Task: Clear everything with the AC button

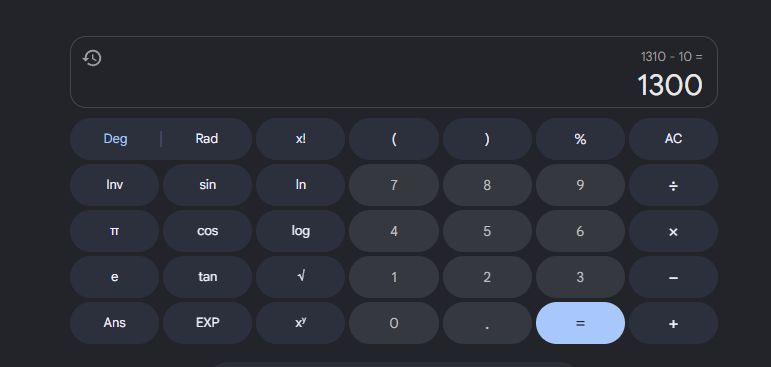Action: [673, 139]
